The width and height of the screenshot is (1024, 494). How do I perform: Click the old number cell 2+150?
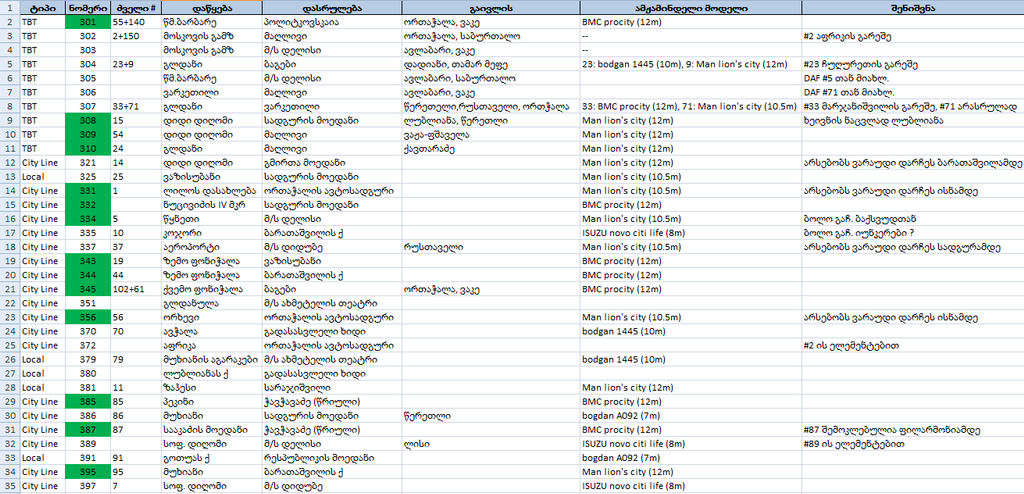(135, 36)
